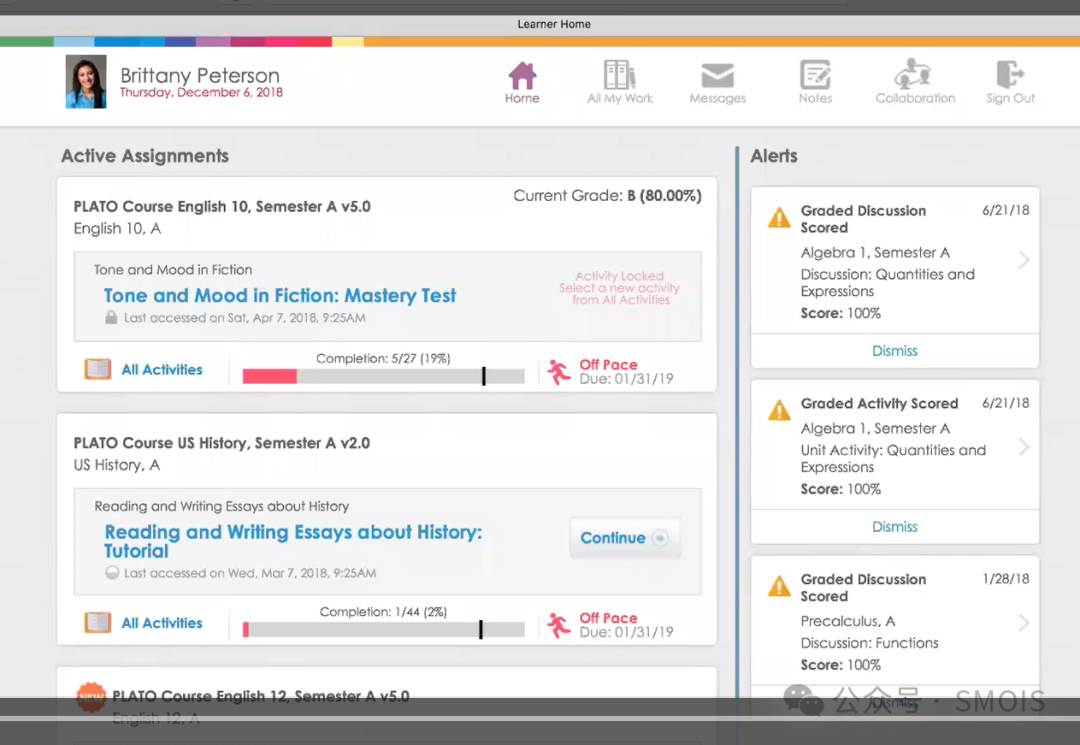This screenshot has height=745, width=1080.
Task: Open All My Work icon
Action: (620, 76)
